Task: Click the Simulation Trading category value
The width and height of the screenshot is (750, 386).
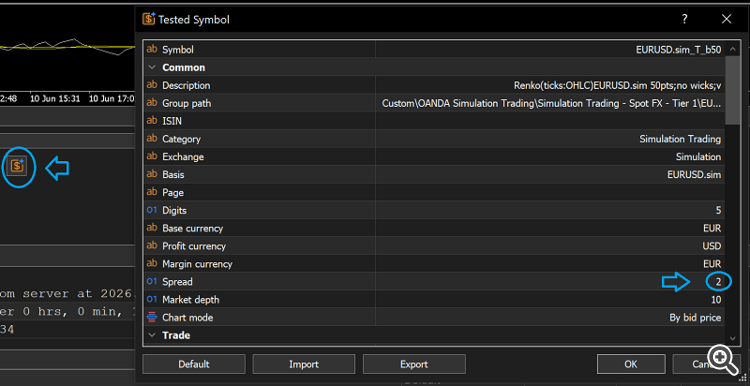Action: (x=680, y=139)
